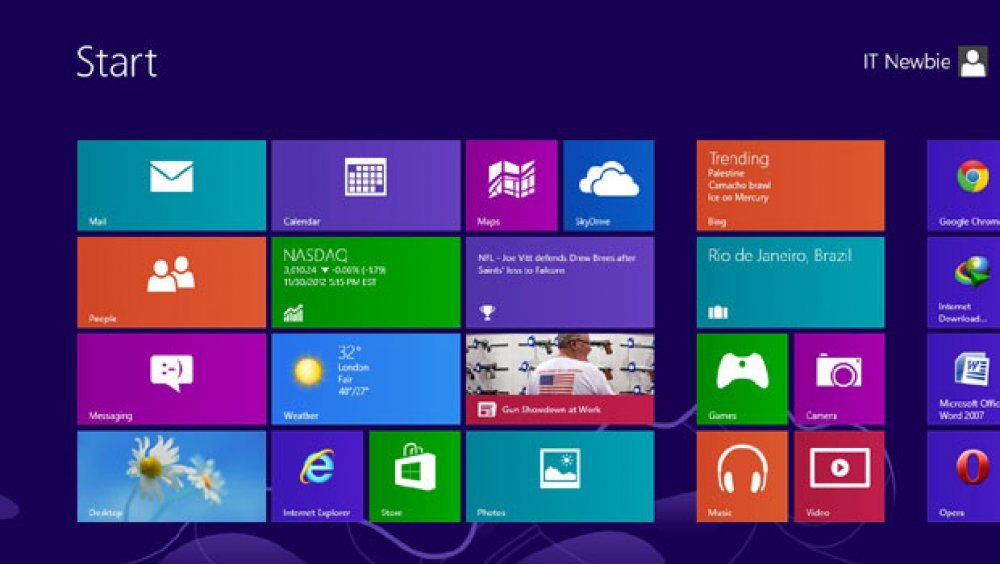Launch the Messaging tile

pos(172,379)
